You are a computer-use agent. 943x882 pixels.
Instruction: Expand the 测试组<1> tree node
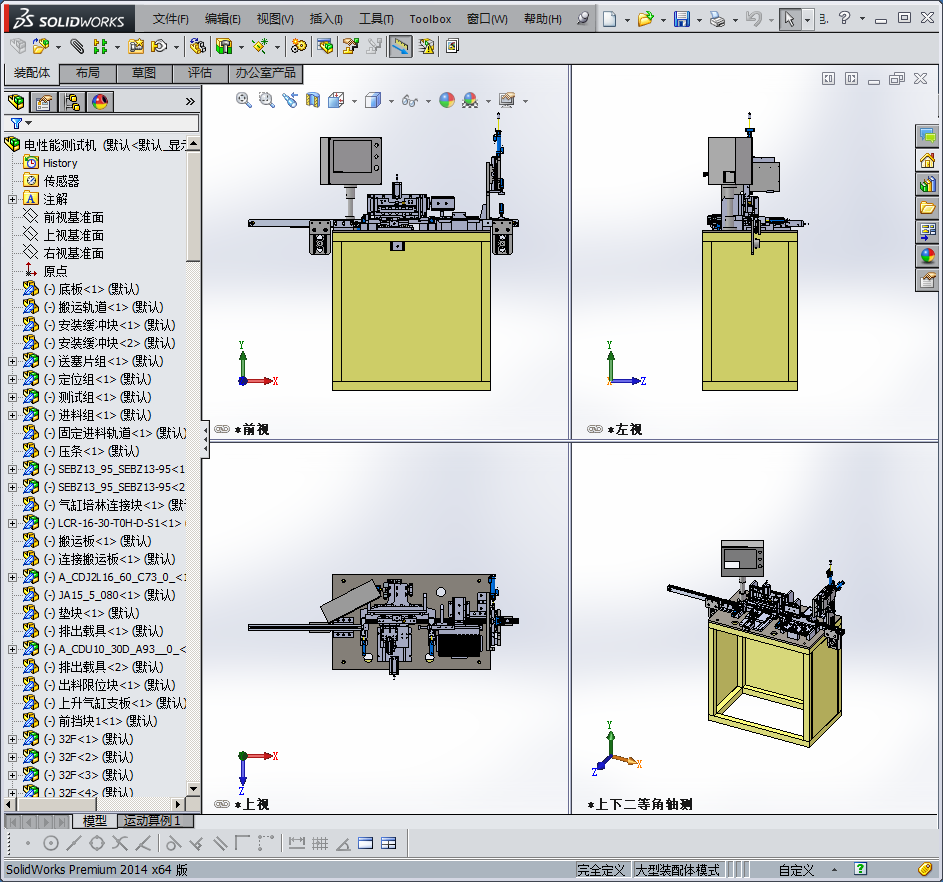pyautogui.click(x=13, y=397)
